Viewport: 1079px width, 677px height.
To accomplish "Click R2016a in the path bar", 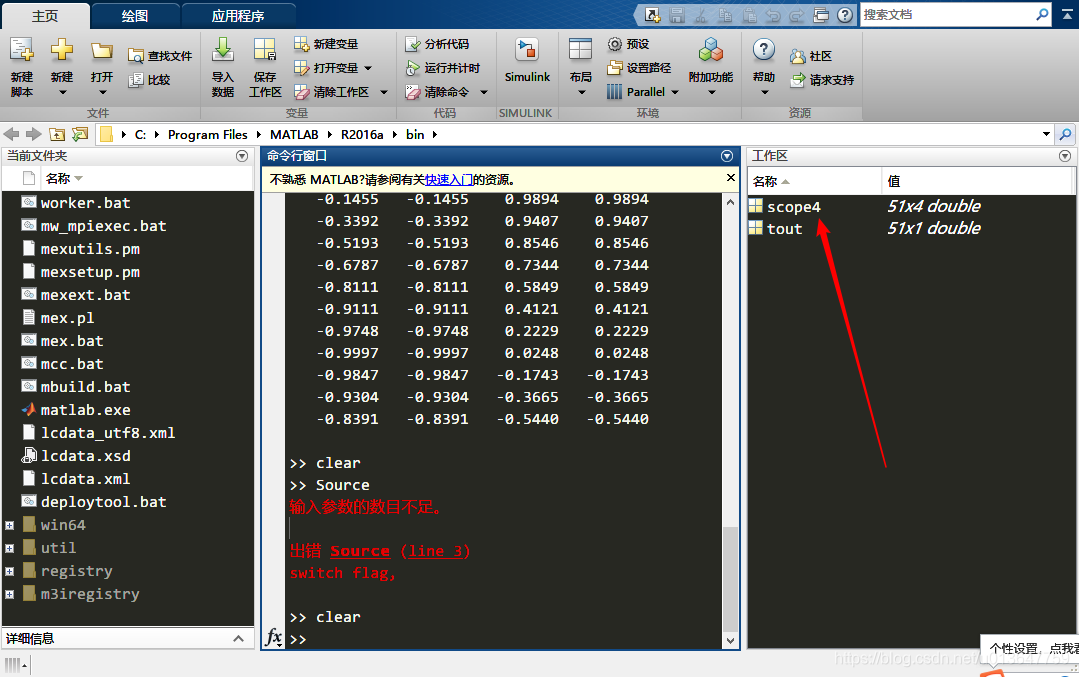I will tap(362, 135).
